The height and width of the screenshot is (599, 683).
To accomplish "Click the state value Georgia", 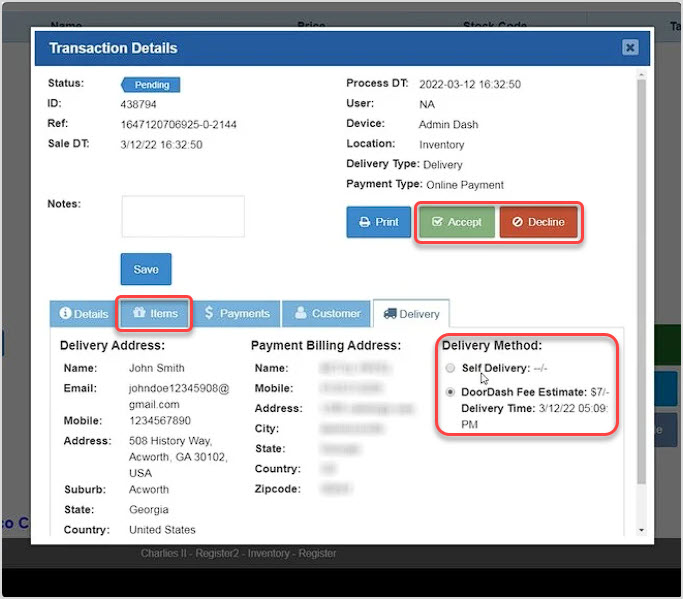I will pyautogui.click(x=149, y=510).
